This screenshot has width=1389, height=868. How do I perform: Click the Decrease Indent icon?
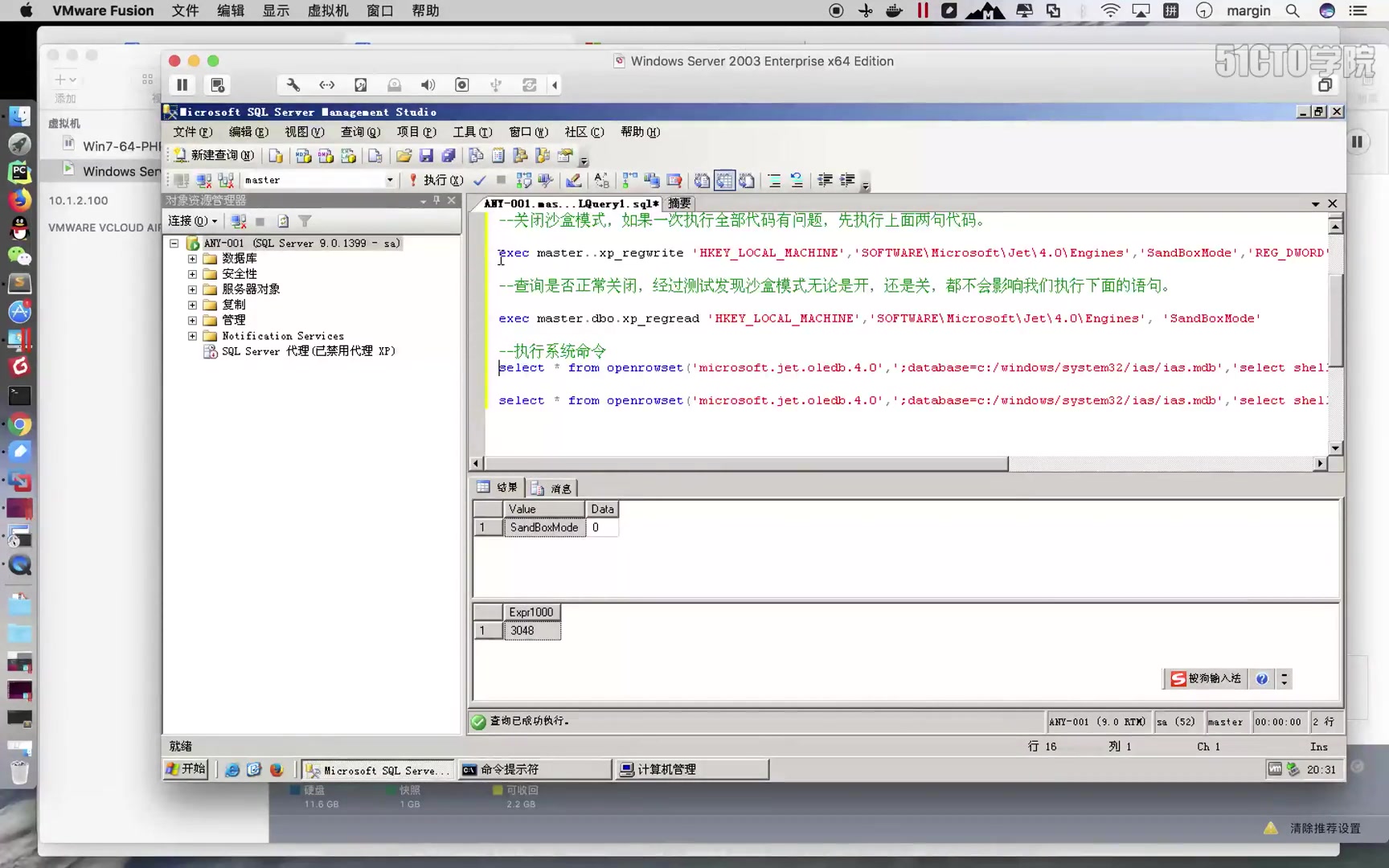pyautogui.click(x=825, y=181)
